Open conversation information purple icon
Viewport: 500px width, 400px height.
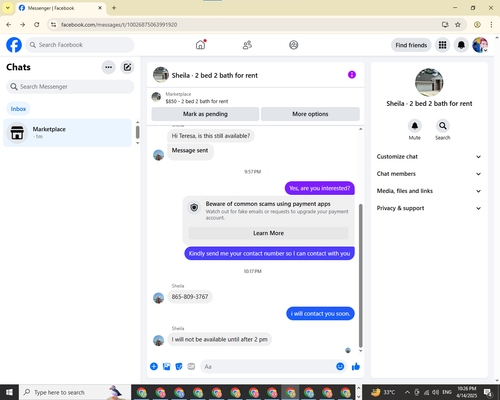[352, 75]
